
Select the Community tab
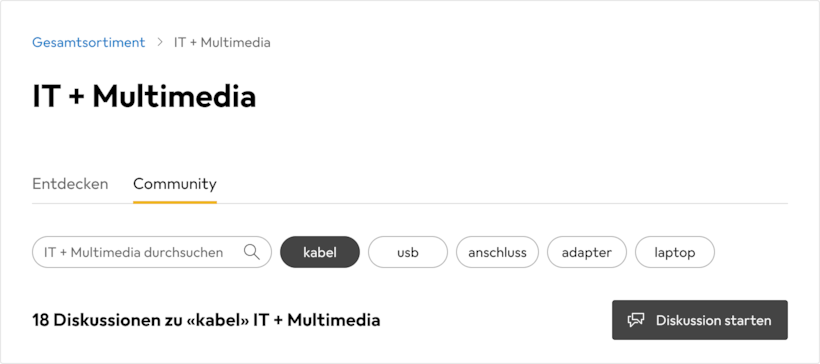click(x=175, y=184)
